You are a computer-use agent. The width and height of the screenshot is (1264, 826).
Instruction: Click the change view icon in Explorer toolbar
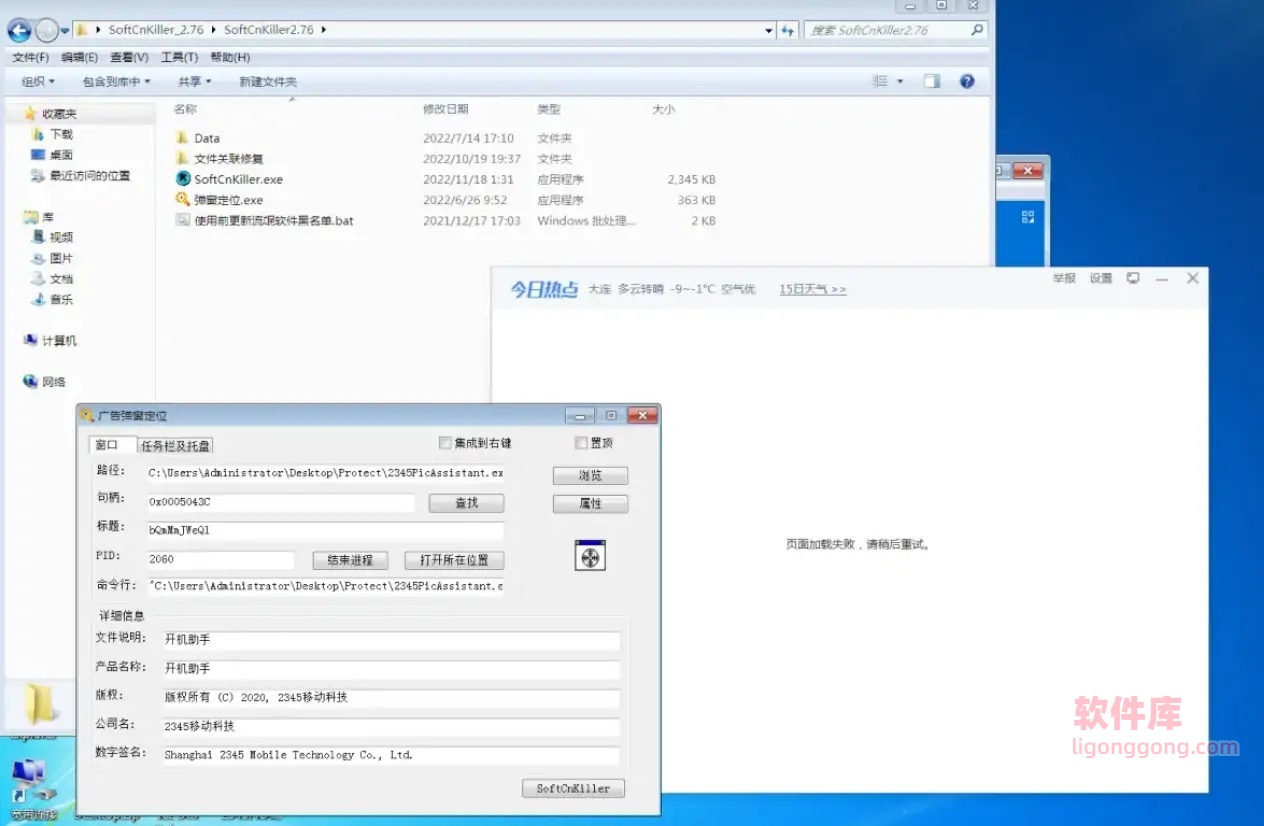coord(880,82)
